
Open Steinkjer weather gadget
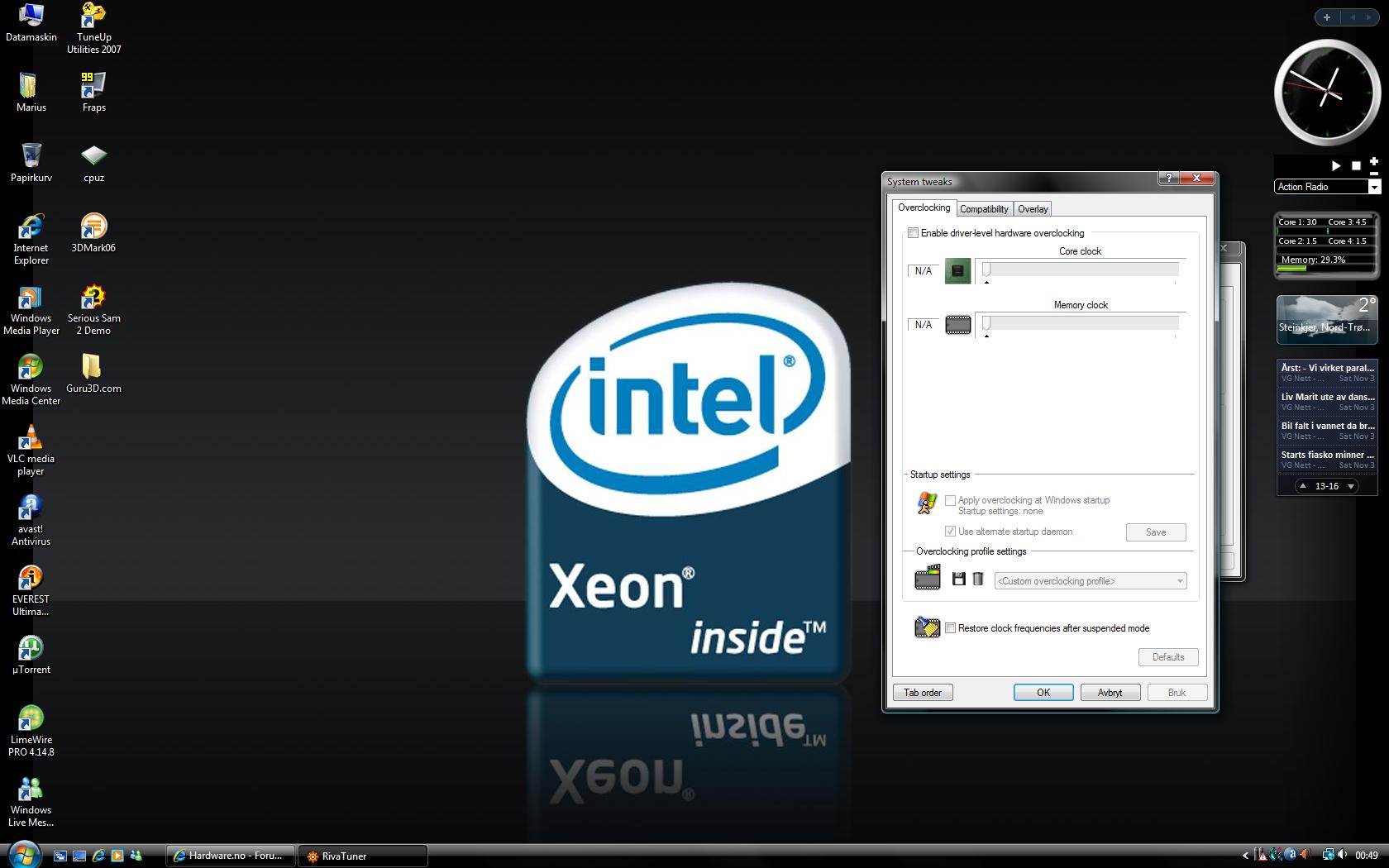tap(1327, 319)
